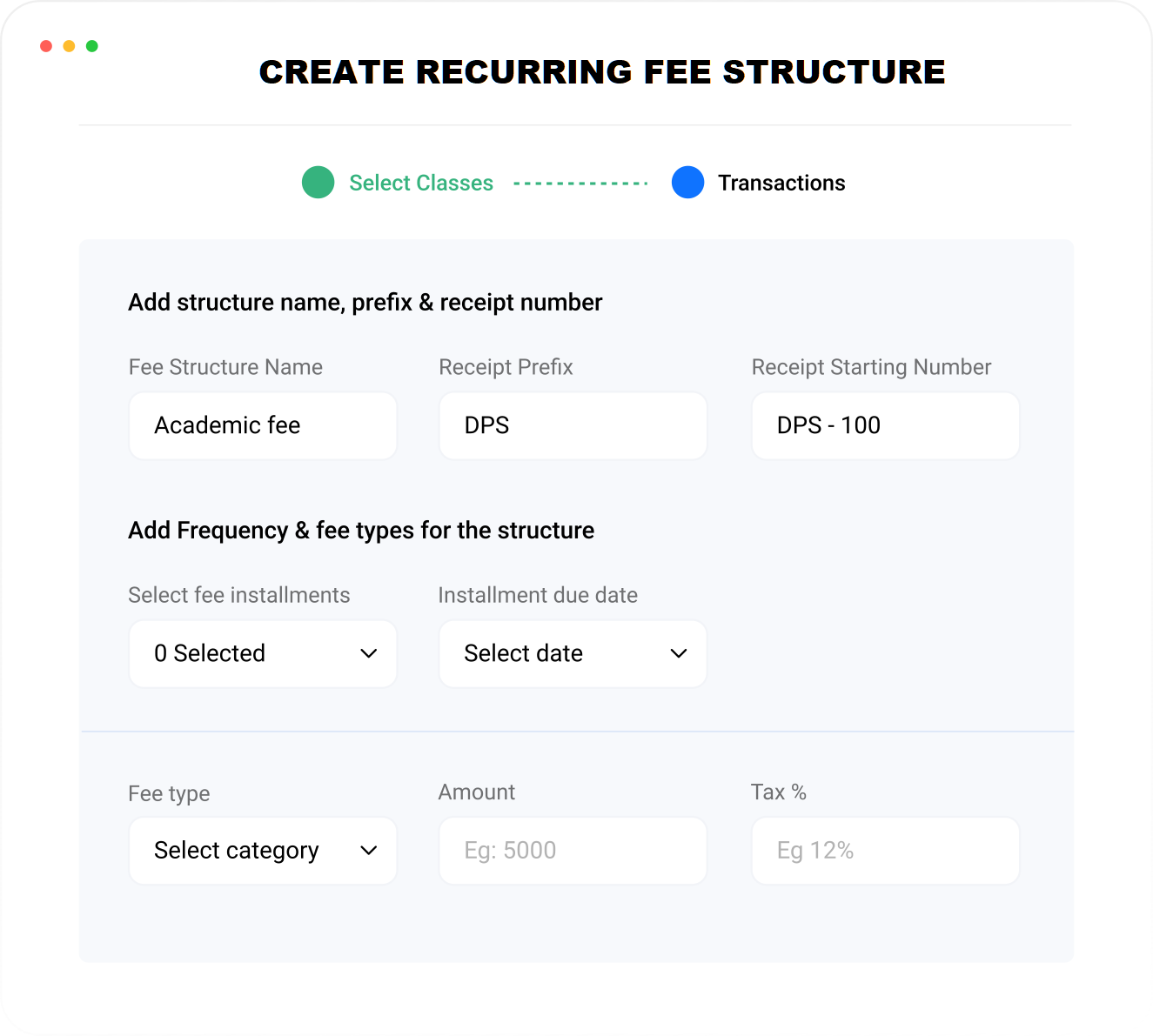Focus the Fee Structure Name field
Image resolution: width=1153 pixels, height=1036 pixels.
[x=262, y=425]
